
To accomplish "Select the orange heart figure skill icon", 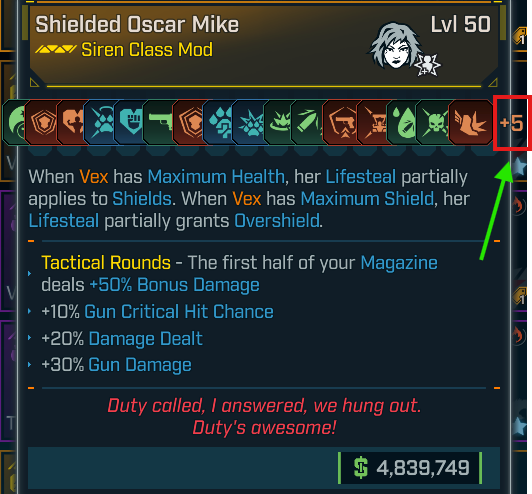I will pos(73,122).
